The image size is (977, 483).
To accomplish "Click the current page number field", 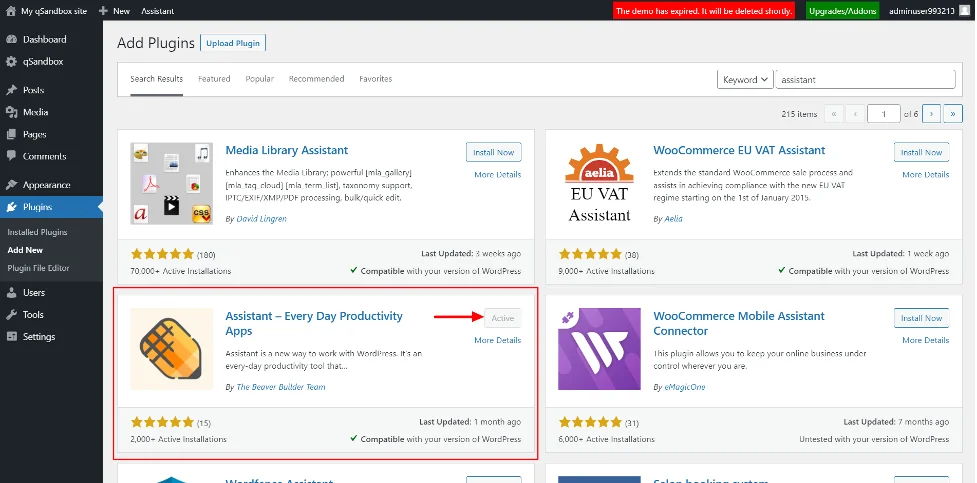I will (884, 114).
